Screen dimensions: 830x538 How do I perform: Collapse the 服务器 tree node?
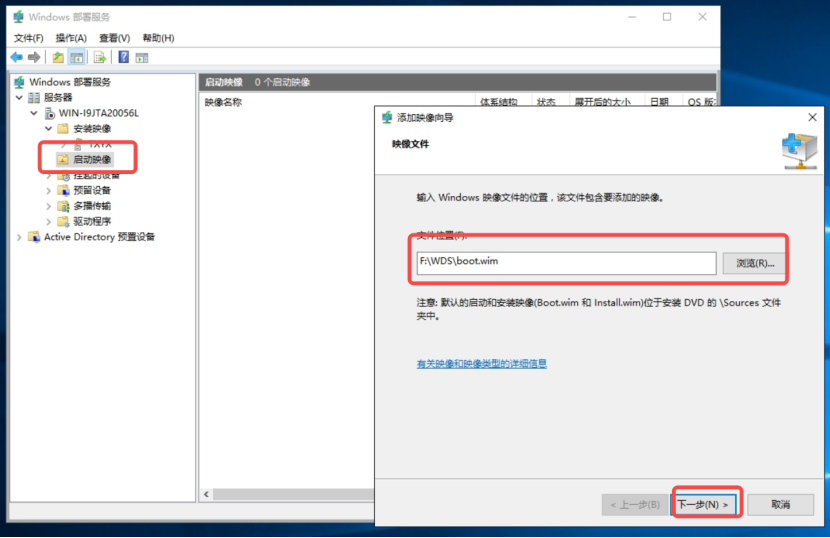19,97
